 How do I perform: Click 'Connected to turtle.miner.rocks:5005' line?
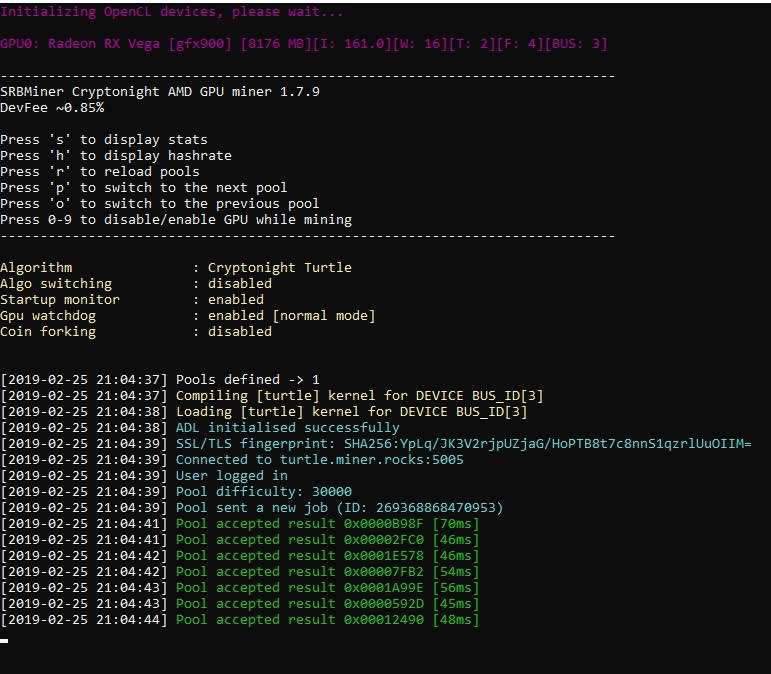click(232, 460)
